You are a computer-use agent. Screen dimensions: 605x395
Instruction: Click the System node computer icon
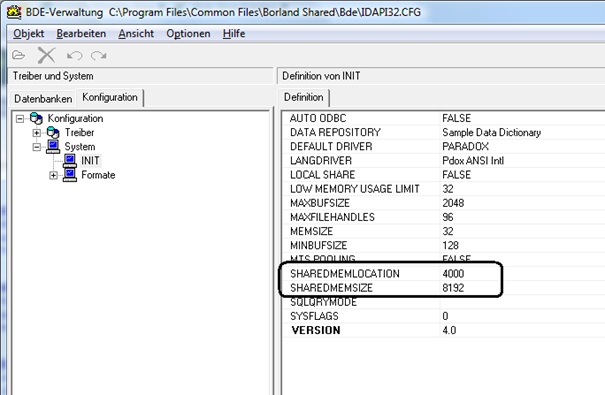coord(53,147)
